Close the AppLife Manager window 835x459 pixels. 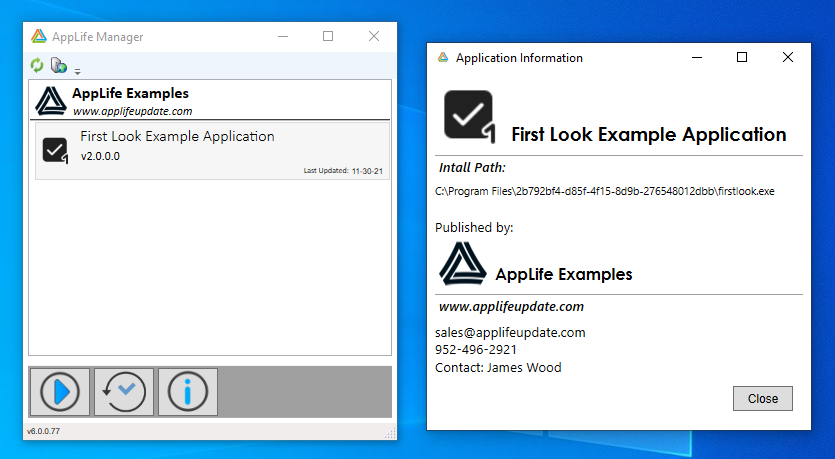pyautogui.click(x=374, y=36)
